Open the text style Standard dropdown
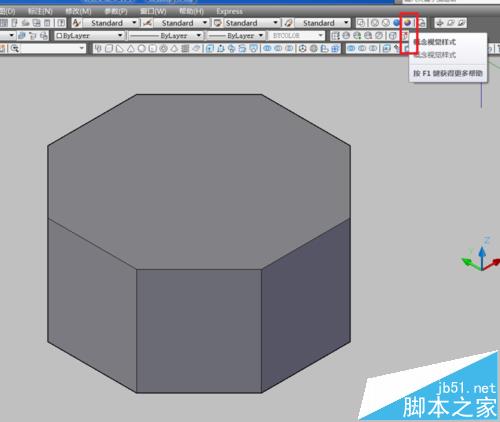Image resolution: width=500 pixels, height=422 pixels. pyautogui.click(x=134, y=23)
